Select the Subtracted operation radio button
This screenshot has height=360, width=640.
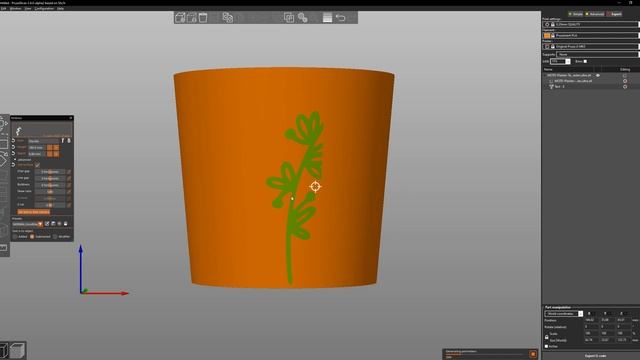click(32, 237)
